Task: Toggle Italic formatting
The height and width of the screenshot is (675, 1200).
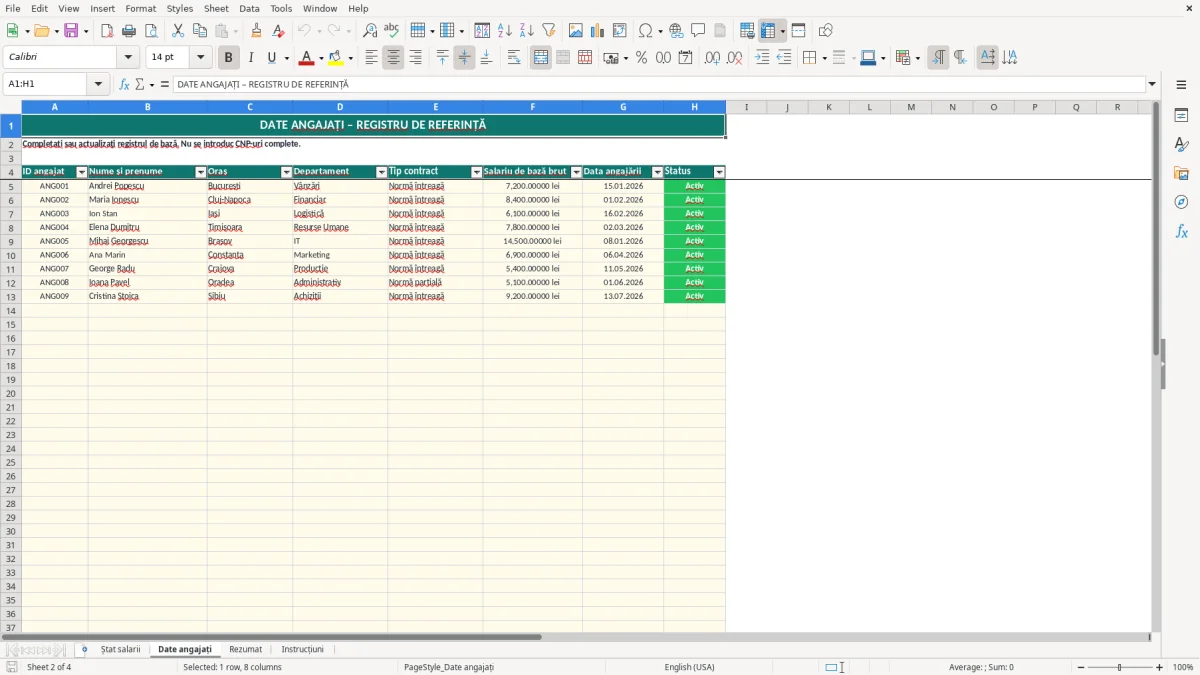Action: click(250, 58)
